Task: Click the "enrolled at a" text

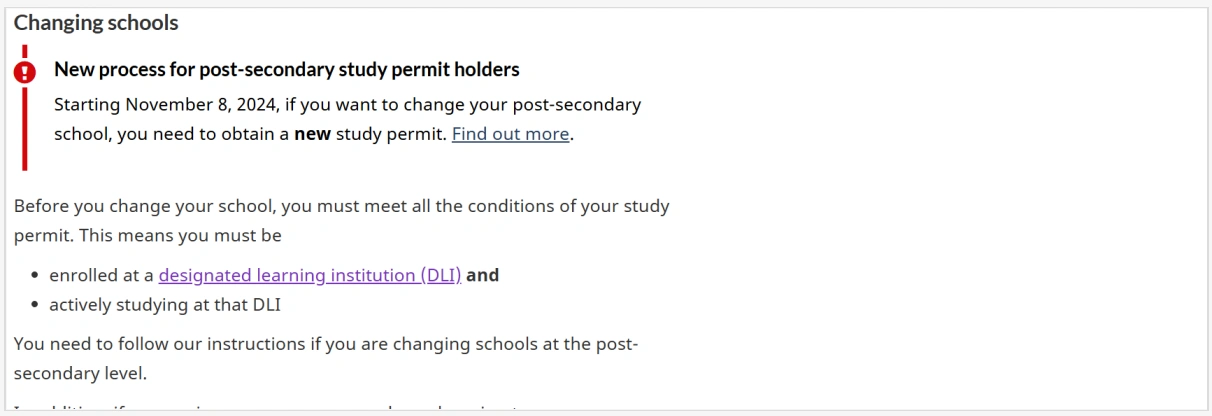Action: pyautogui.click(x=101, y=275)
